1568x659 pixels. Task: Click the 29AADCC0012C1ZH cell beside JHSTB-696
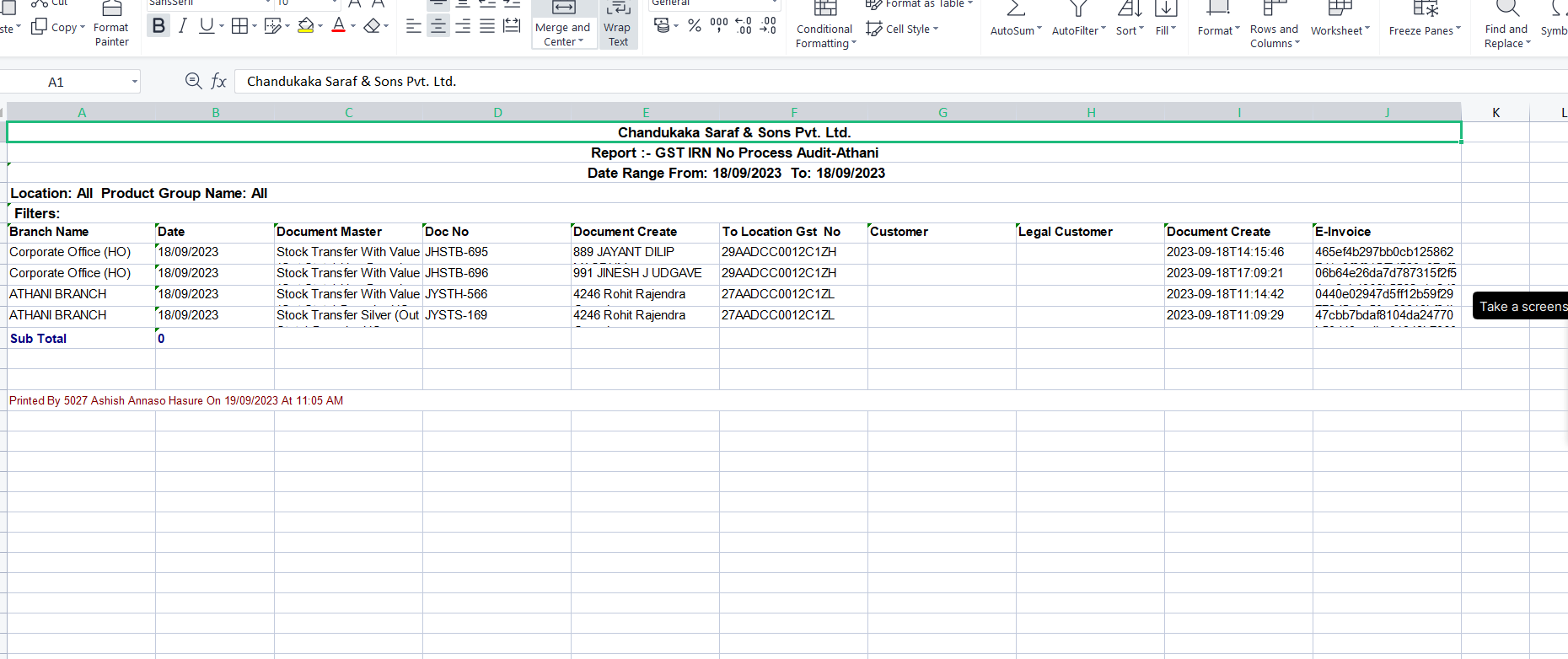(x=793, y=273)
